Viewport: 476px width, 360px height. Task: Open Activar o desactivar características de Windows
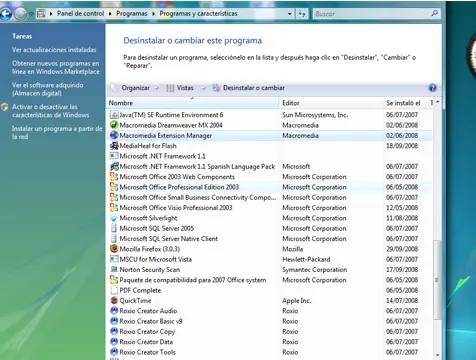[50, 111]
